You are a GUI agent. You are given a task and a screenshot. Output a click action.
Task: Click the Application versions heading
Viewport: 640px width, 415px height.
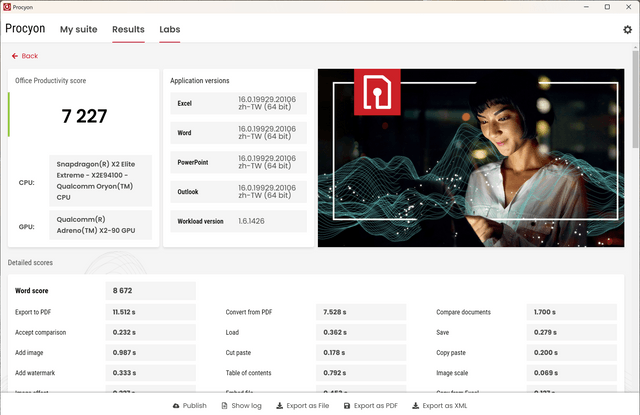pos(200,81)
